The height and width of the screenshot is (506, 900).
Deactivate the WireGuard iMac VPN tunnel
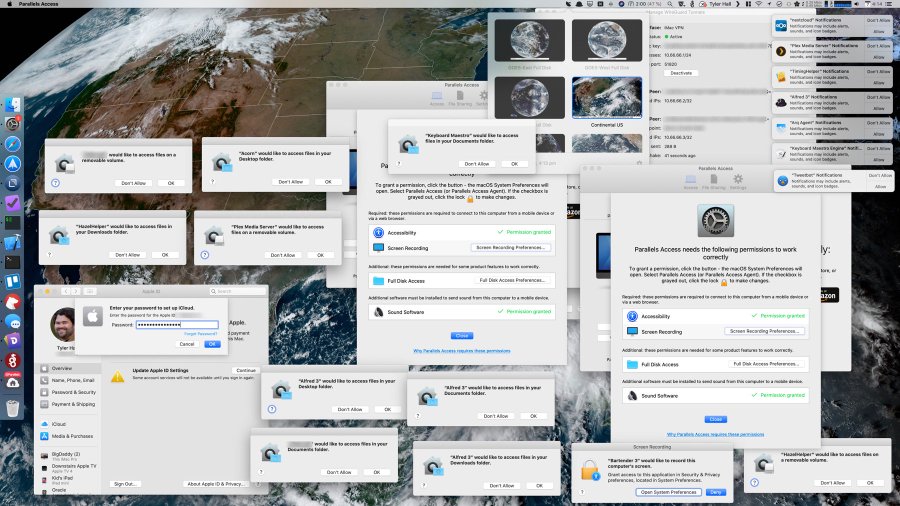point(681,73)
